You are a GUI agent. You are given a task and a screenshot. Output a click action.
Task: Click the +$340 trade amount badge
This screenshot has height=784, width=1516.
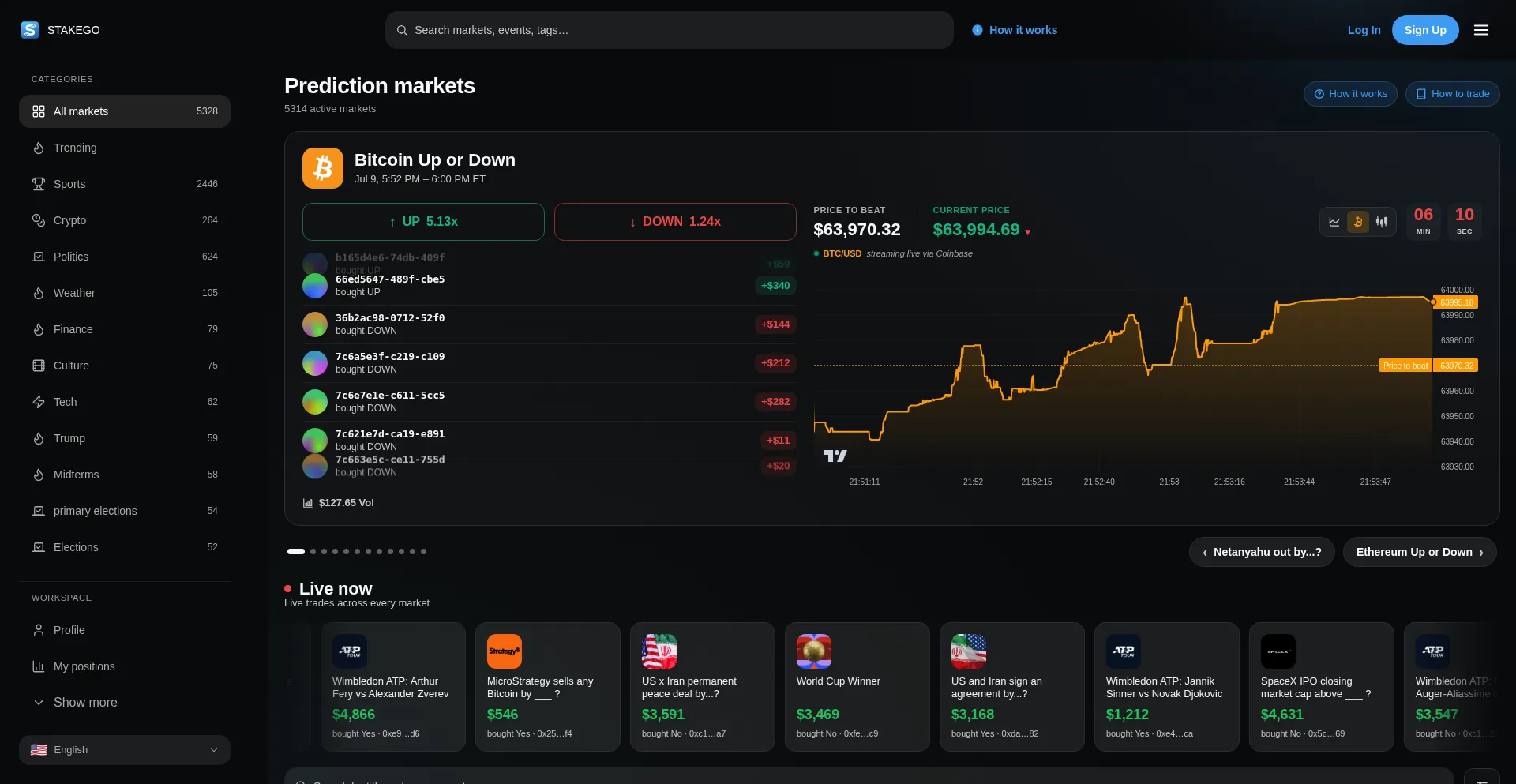[775, 286]
